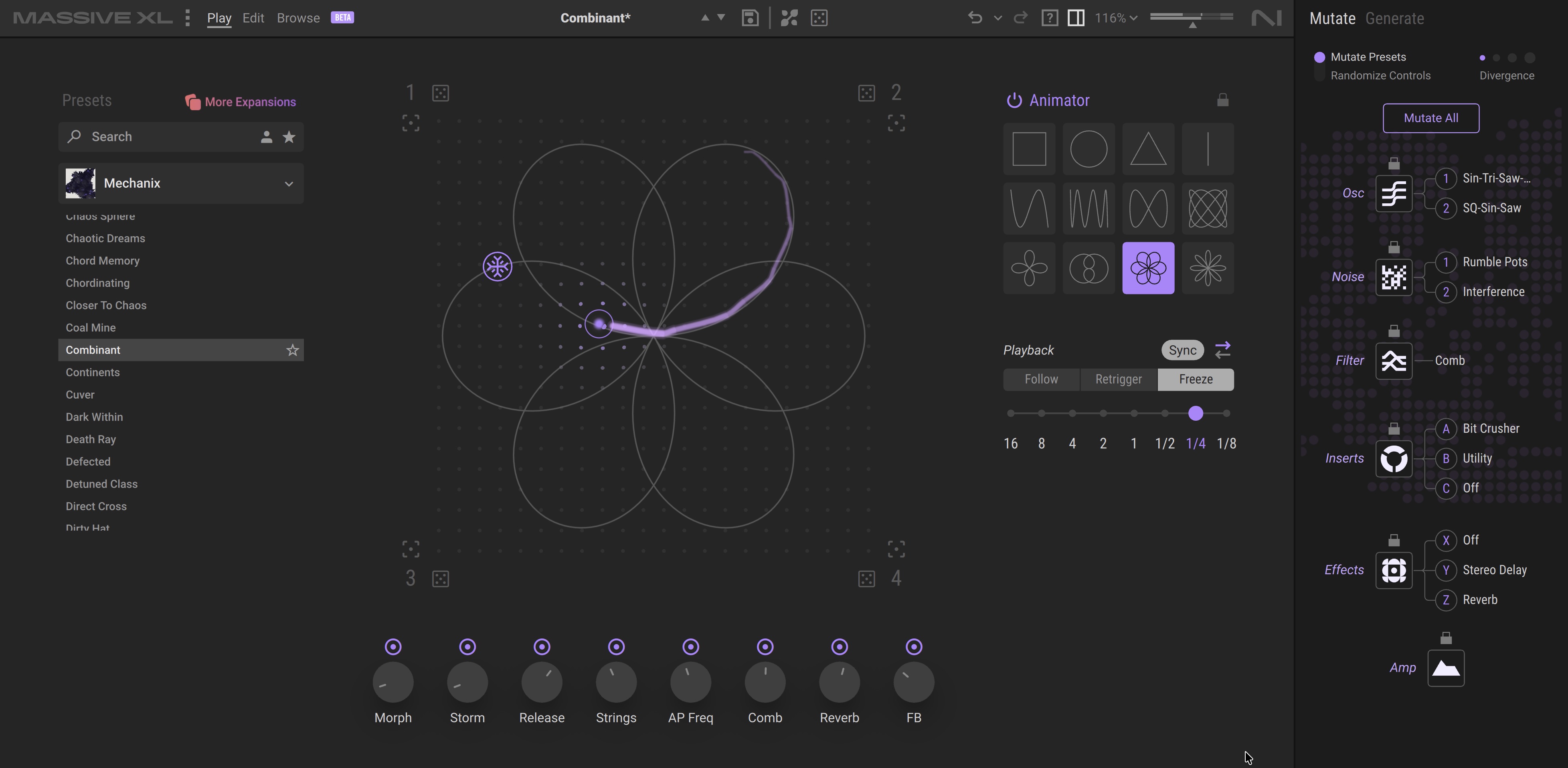Screen dimensions: 1568x768
Task: Click the Search presets field
Action: 181,136
